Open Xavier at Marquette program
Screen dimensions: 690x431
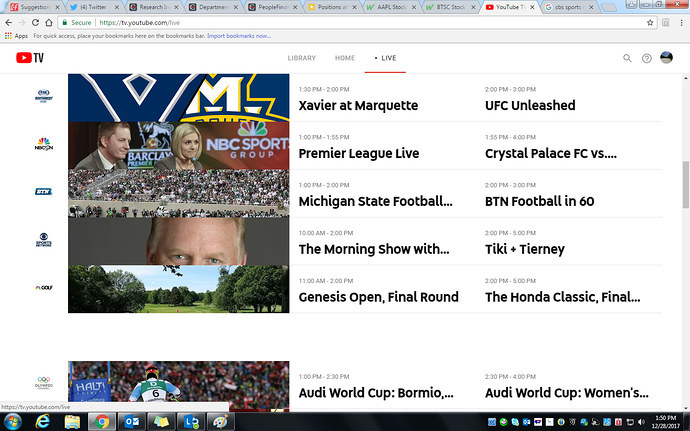point(358,106)
